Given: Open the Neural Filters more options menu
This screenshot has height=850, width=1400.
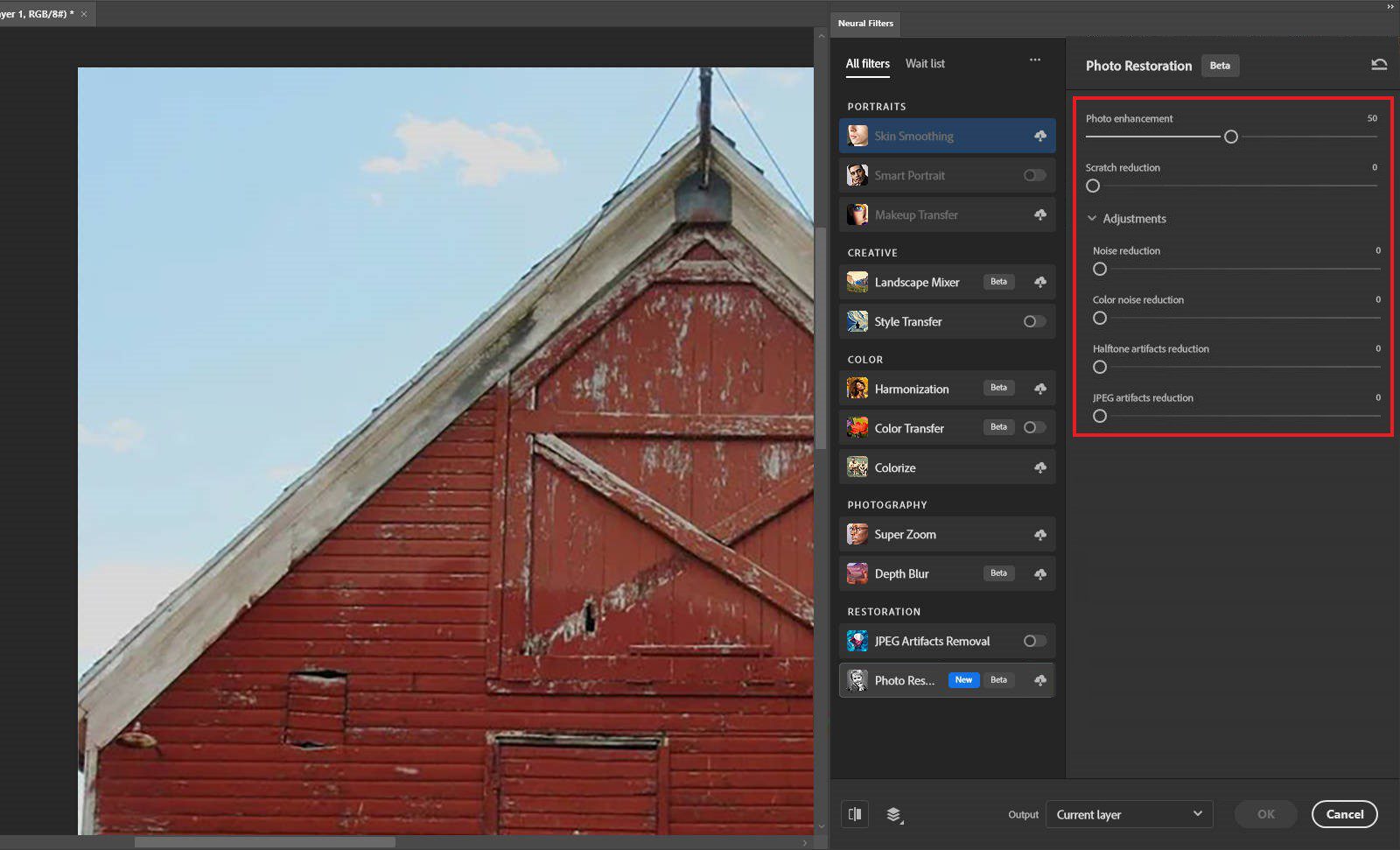Looking at the screenshot, I should (1035, 60).
